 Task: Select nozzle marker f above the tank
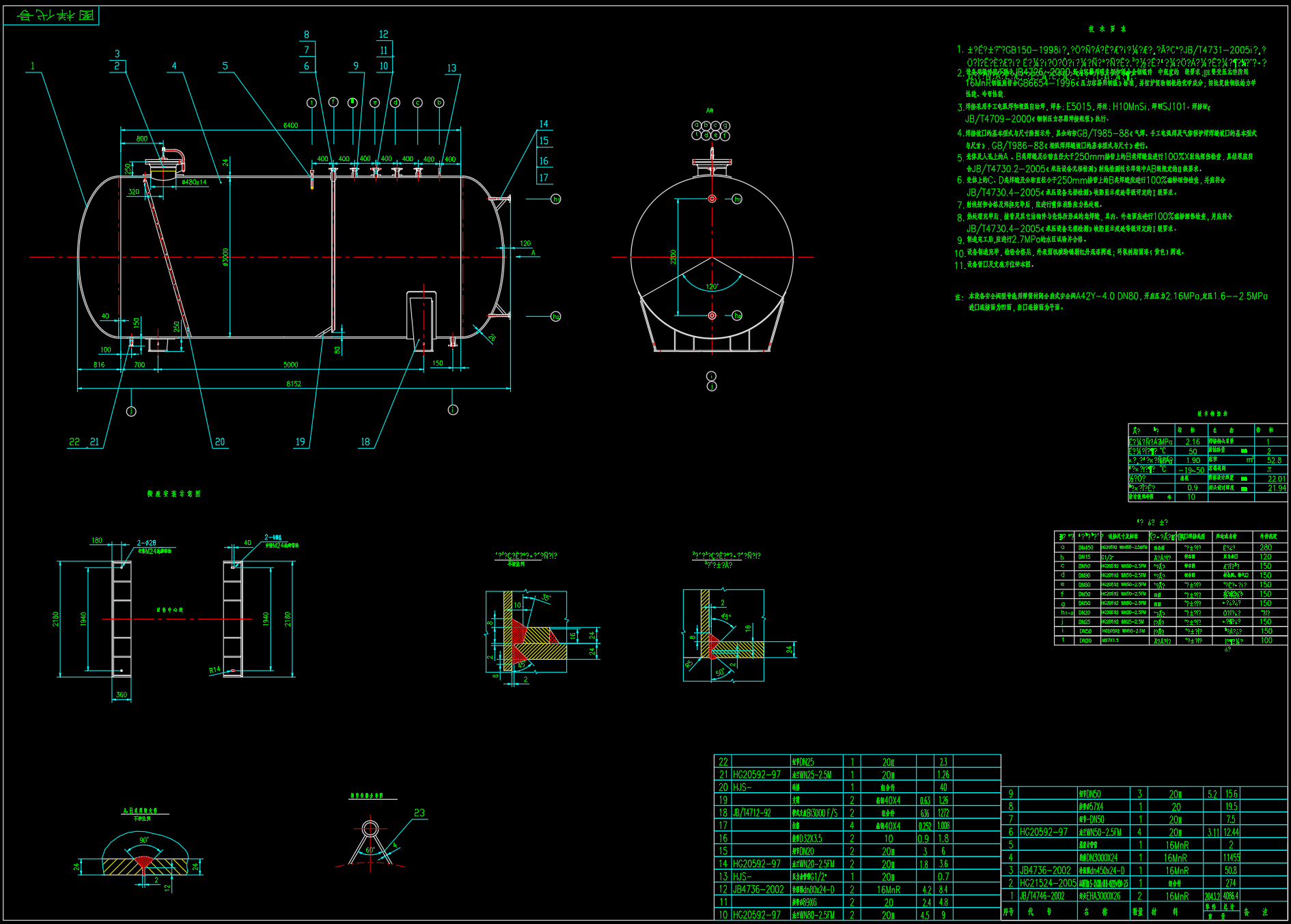tap(333, 102)
